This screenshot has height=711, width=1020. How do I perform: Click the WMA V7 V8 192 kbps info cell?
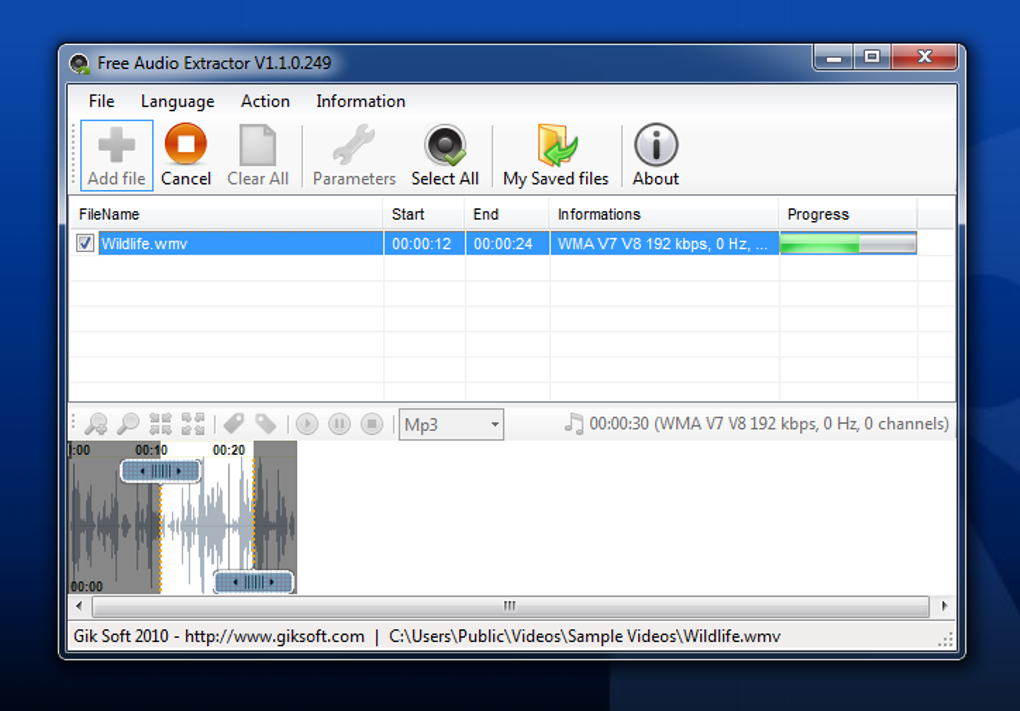663,244
